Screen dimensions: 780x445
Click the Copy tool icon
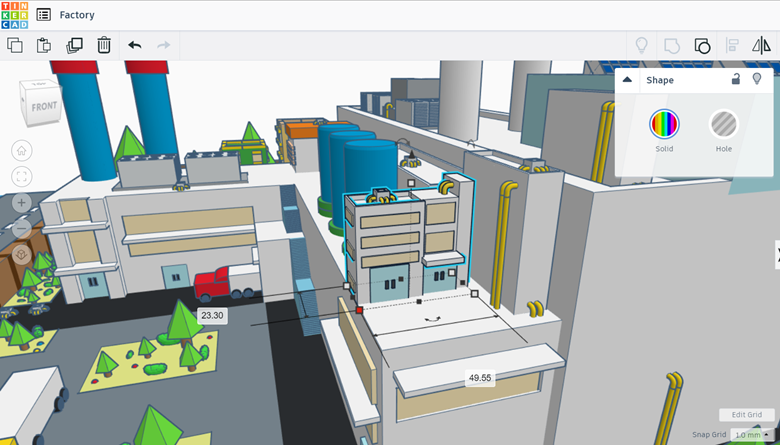[15, 45]
